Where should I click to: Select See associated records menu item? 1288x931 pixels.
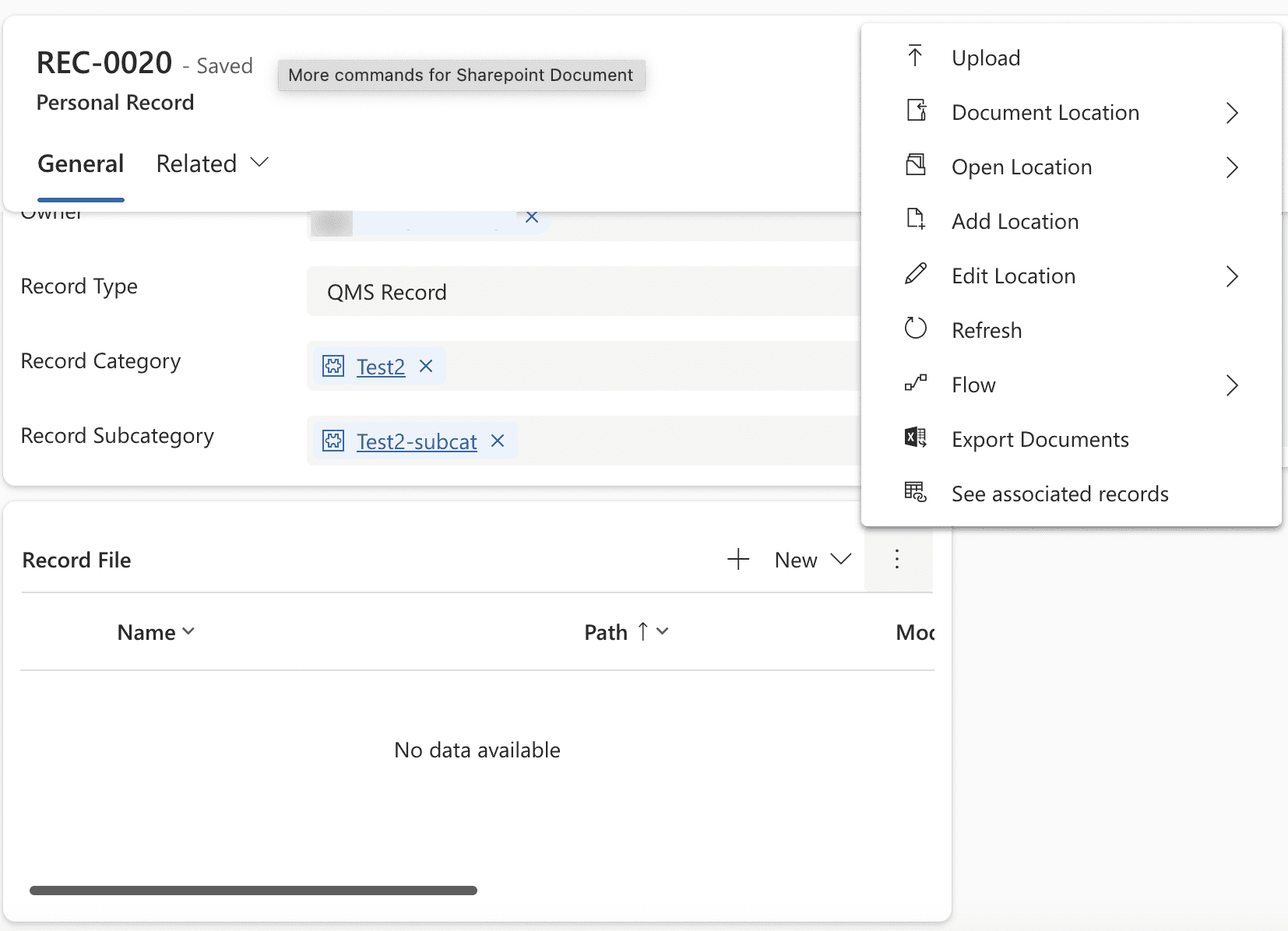tap(1072, 494)
